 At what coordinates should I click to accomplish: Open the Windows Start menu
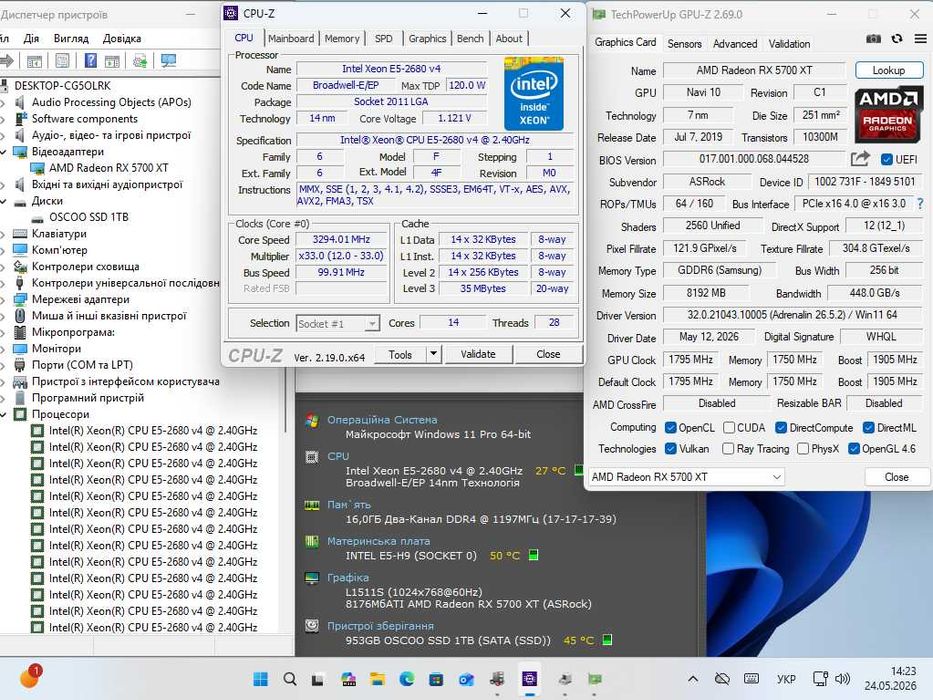(x=260, y=679)
